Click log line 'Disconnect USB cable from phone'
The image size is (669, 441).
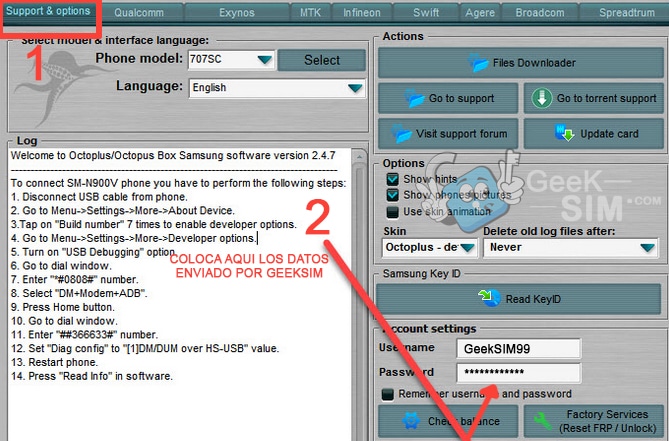(x=99, y=197)
